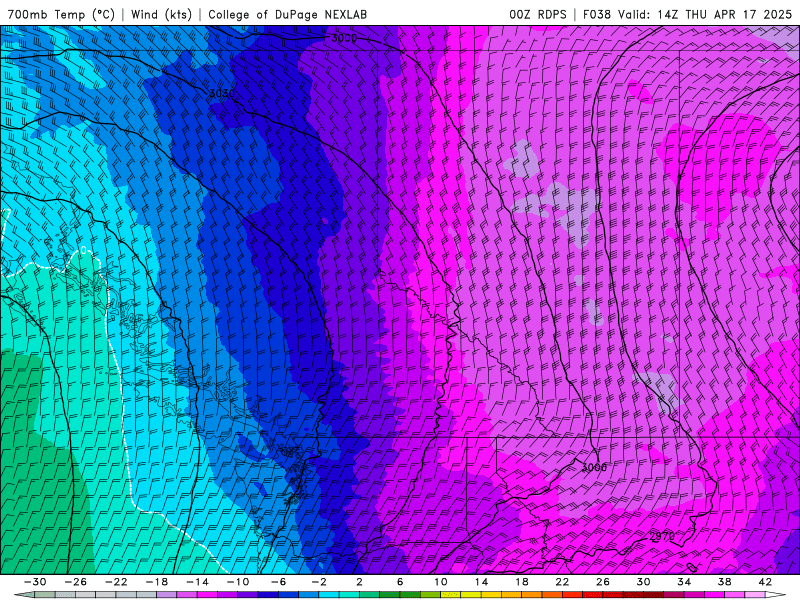Click the 'F038 Valid: 14Z THU APR 17 2025' text
This screenshot has height=600, width=800.
click(x=687, y=14)
